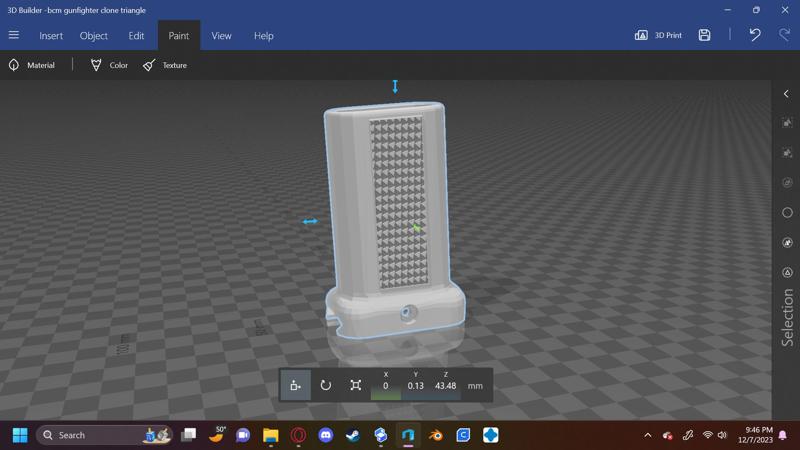Image resolution: width=800 pixels, height=450 pixels.
Task: Open the hamburger menu
Action: (14, 35)
